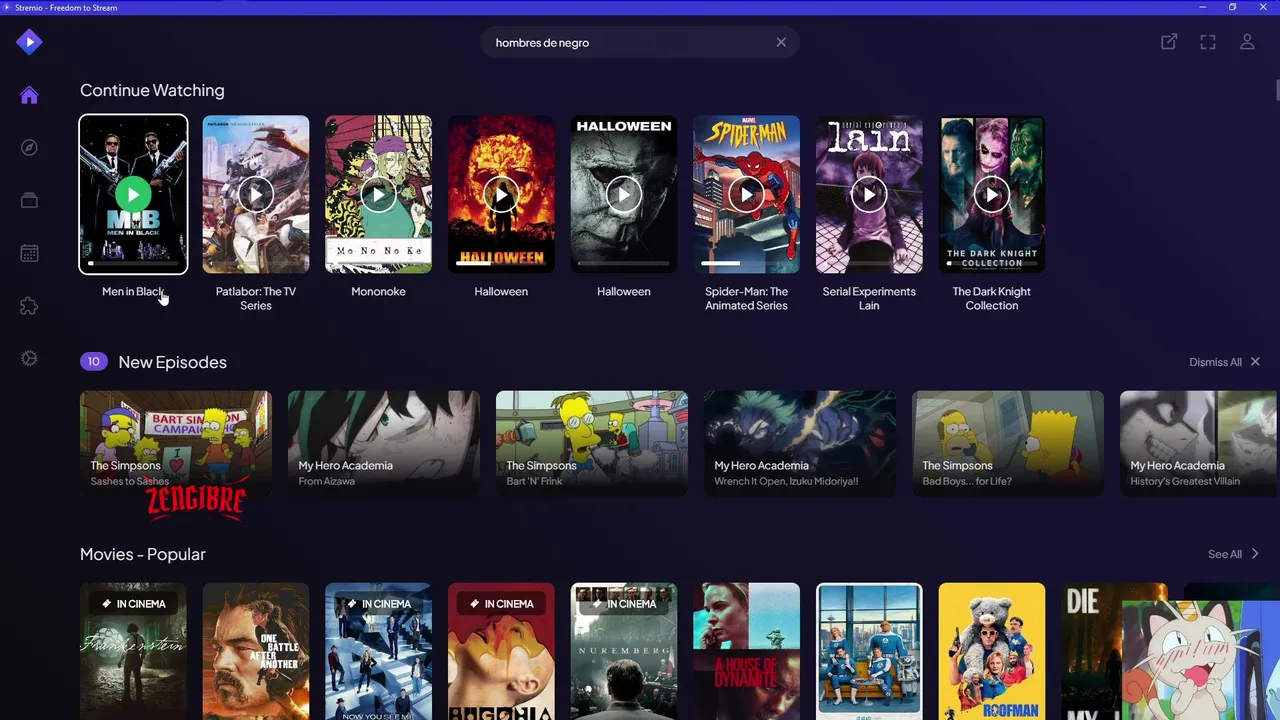Click the Stremio icon in title bar
This screenshot has width=1280, height=720.
pos(7,7)
